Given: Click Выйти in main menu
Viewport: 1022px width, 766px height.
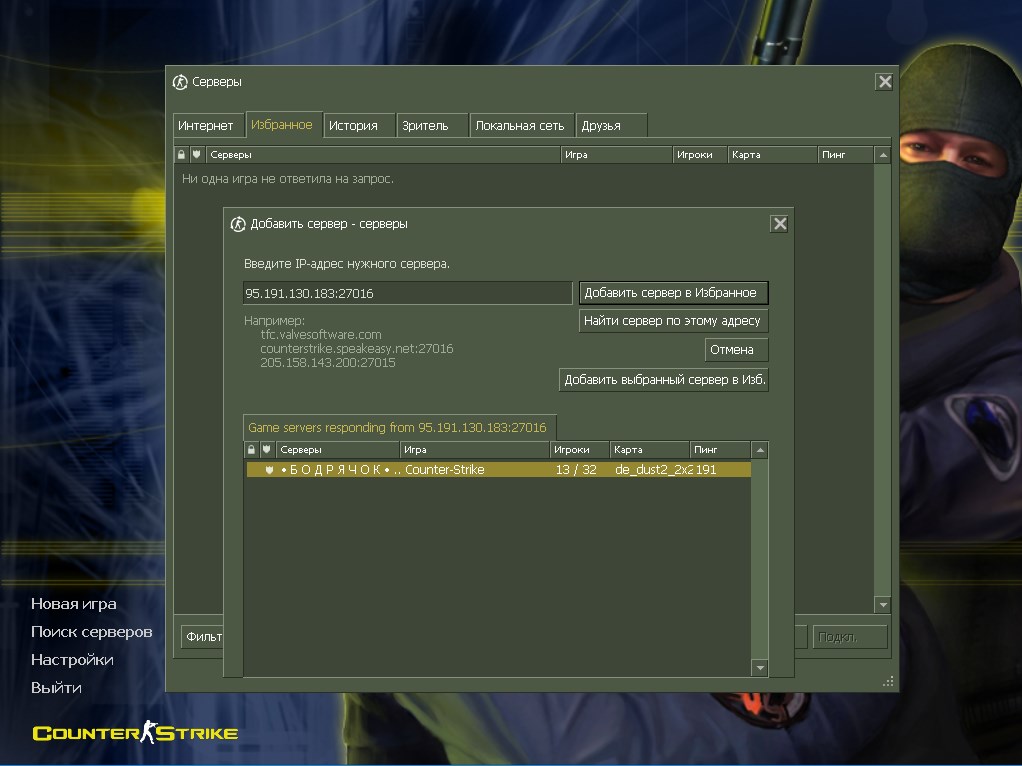Looking at the screenshot, I should pyautogui.click(x=56, y=688).
